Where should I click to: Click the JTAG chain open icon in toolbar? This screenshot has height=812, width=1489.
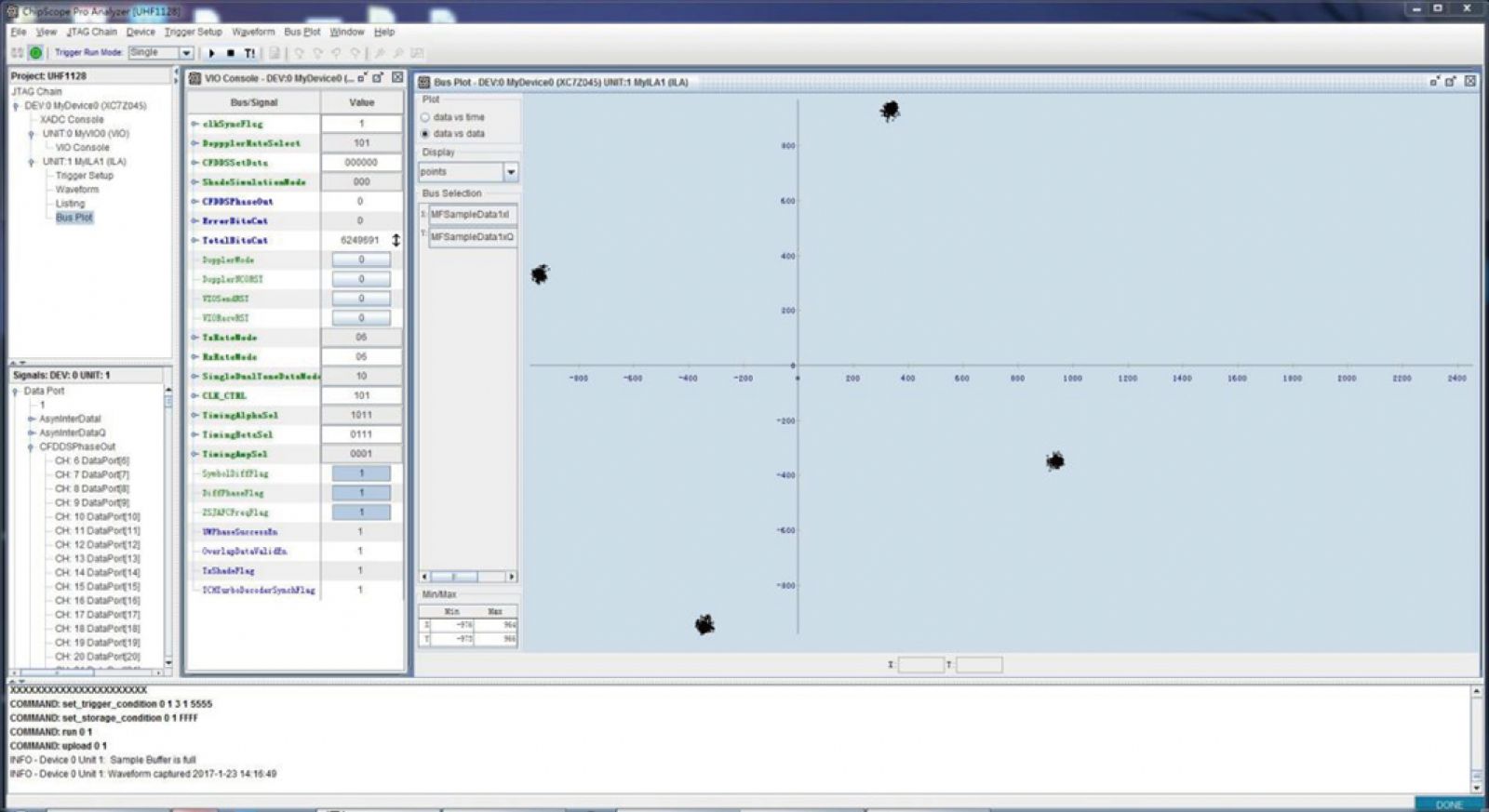pyautogui.click(x=17, y=53)
